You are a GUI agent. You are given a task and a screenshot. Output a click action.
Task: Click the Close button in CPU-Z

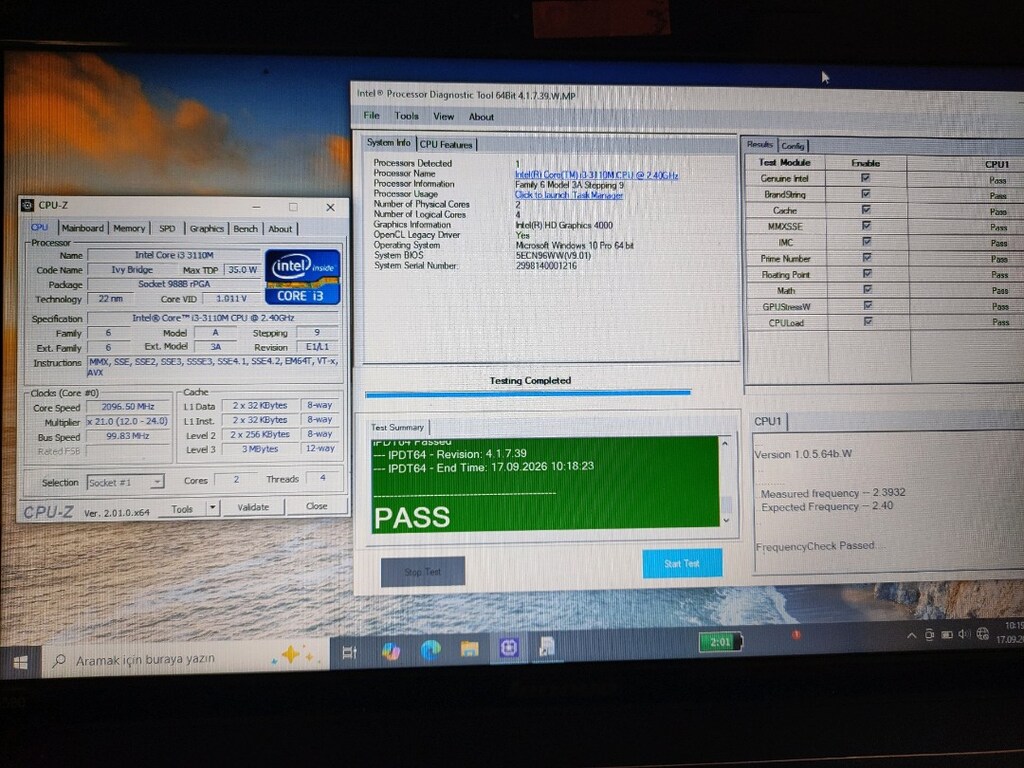click(x=317, y=506)
